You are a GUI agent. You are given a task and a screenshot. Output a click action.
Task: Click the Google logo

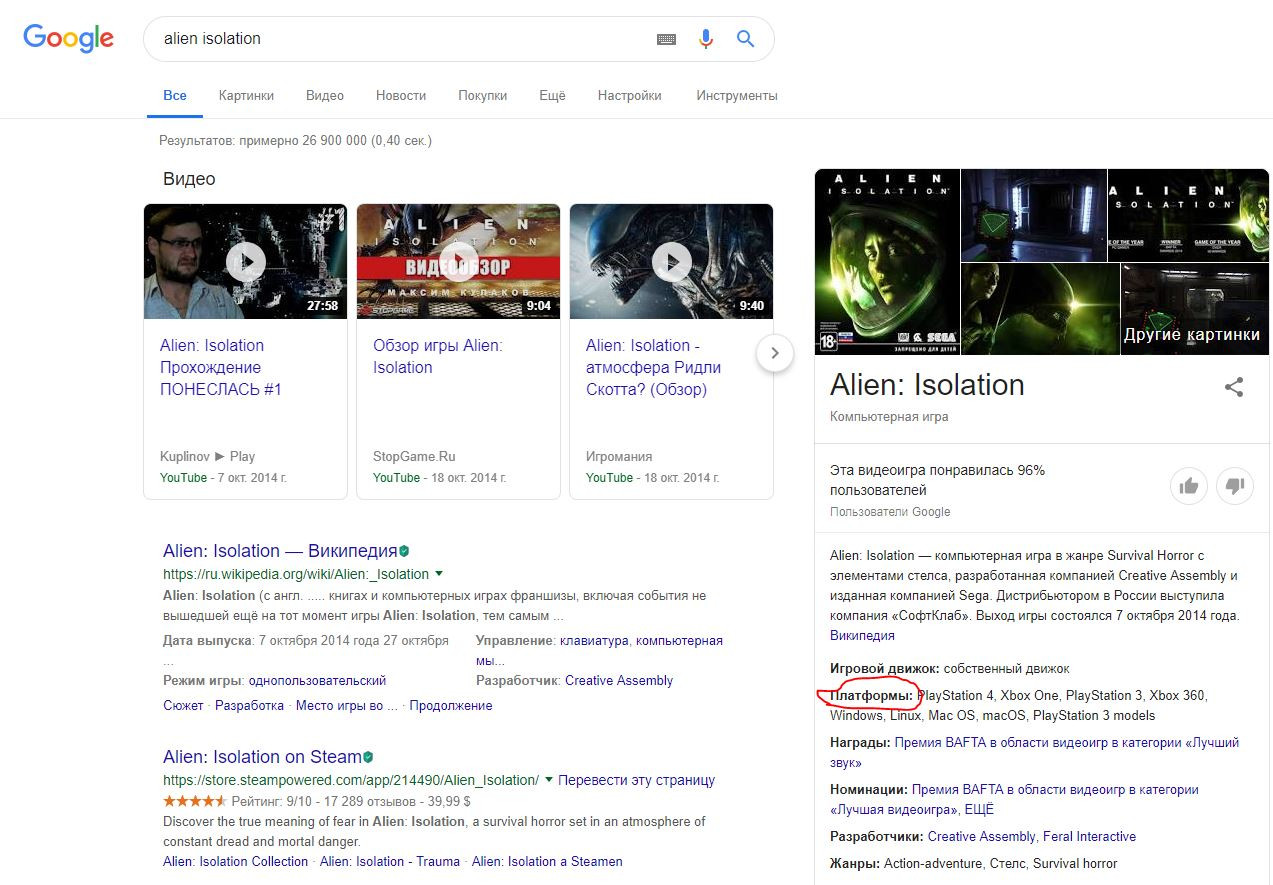68,38
